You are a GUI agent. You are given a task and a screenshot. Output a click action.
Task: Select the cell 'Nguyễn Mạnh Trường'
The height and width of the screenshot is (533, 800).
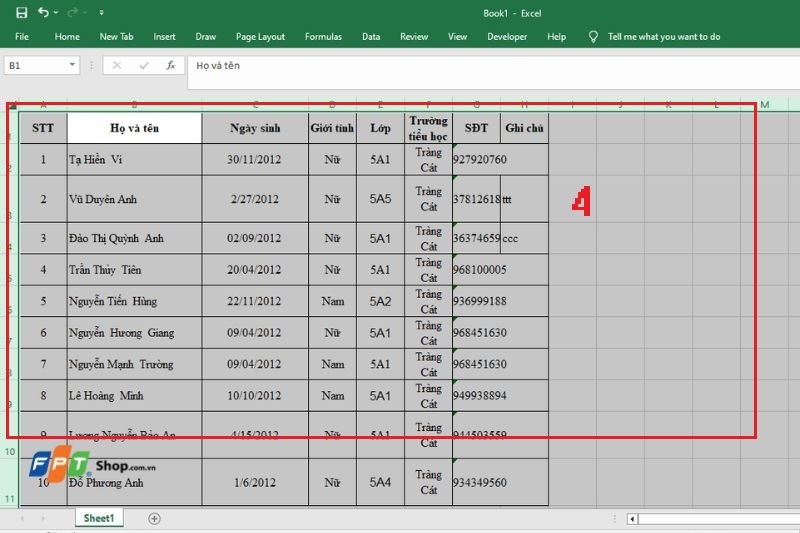(x=134, y=364)
